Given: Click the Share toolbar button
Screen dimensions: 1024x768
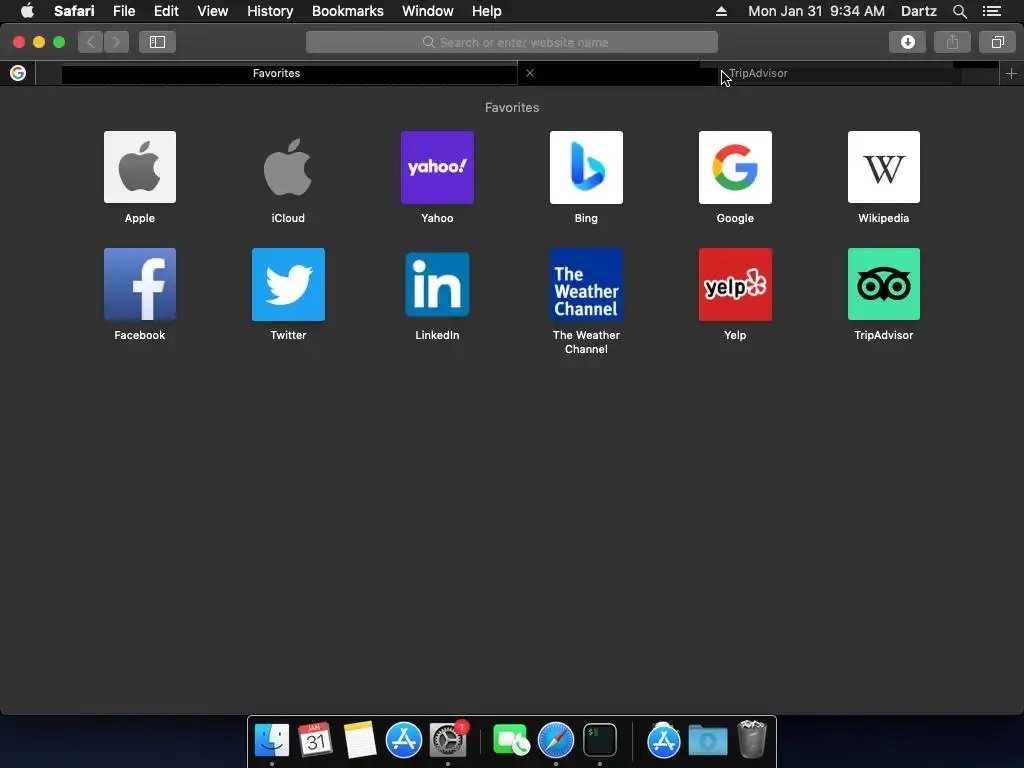Looking at the screenshot, I should (952, 42).
